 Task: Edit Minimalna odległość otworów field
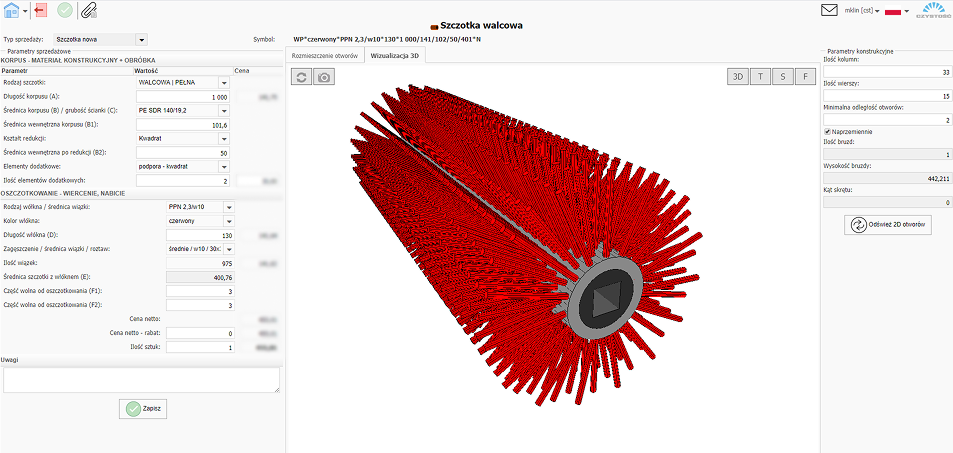click(887, 119)
